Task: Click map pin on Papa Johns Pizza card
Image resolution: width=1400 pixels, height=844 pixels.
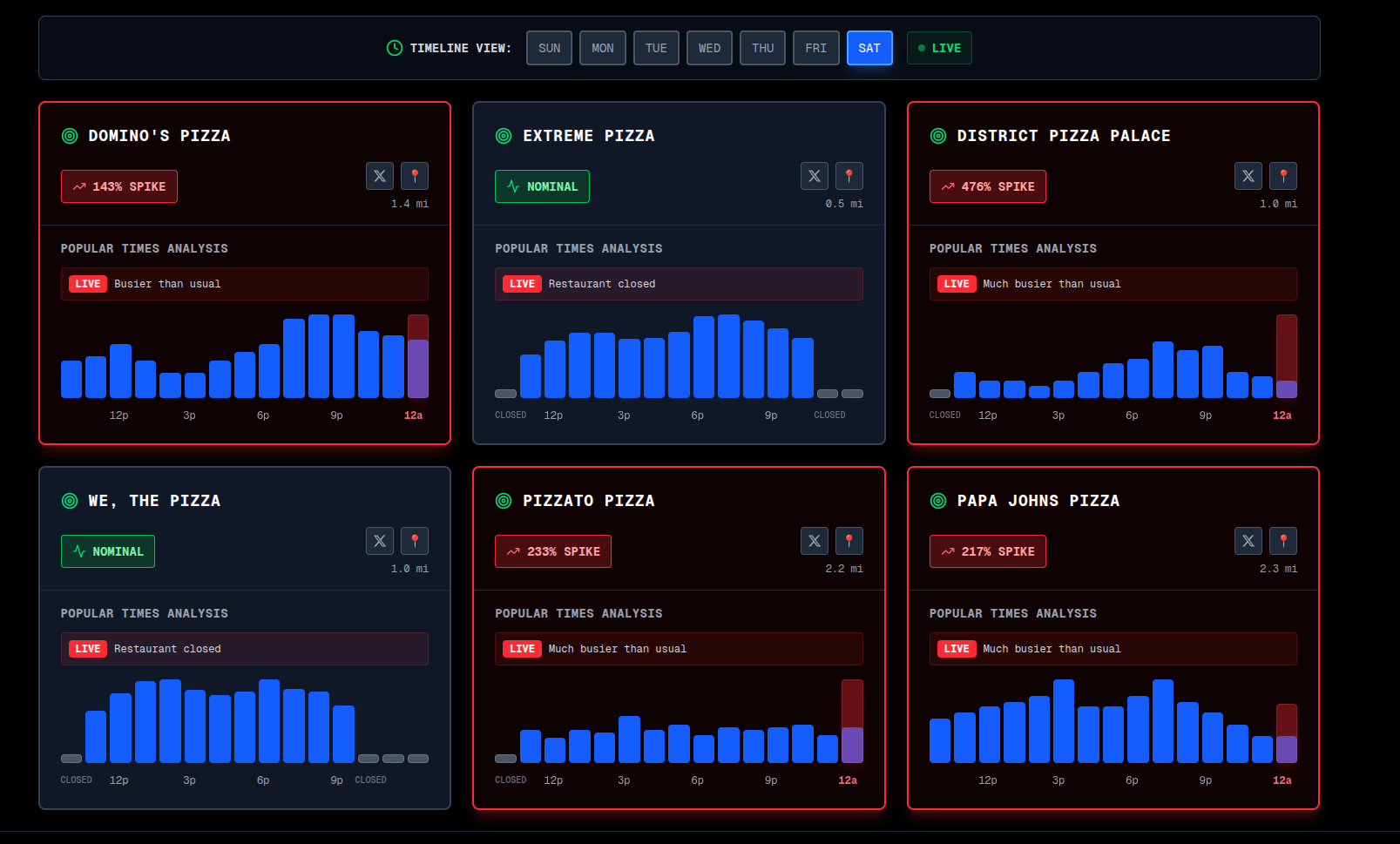Action: 1283,541
